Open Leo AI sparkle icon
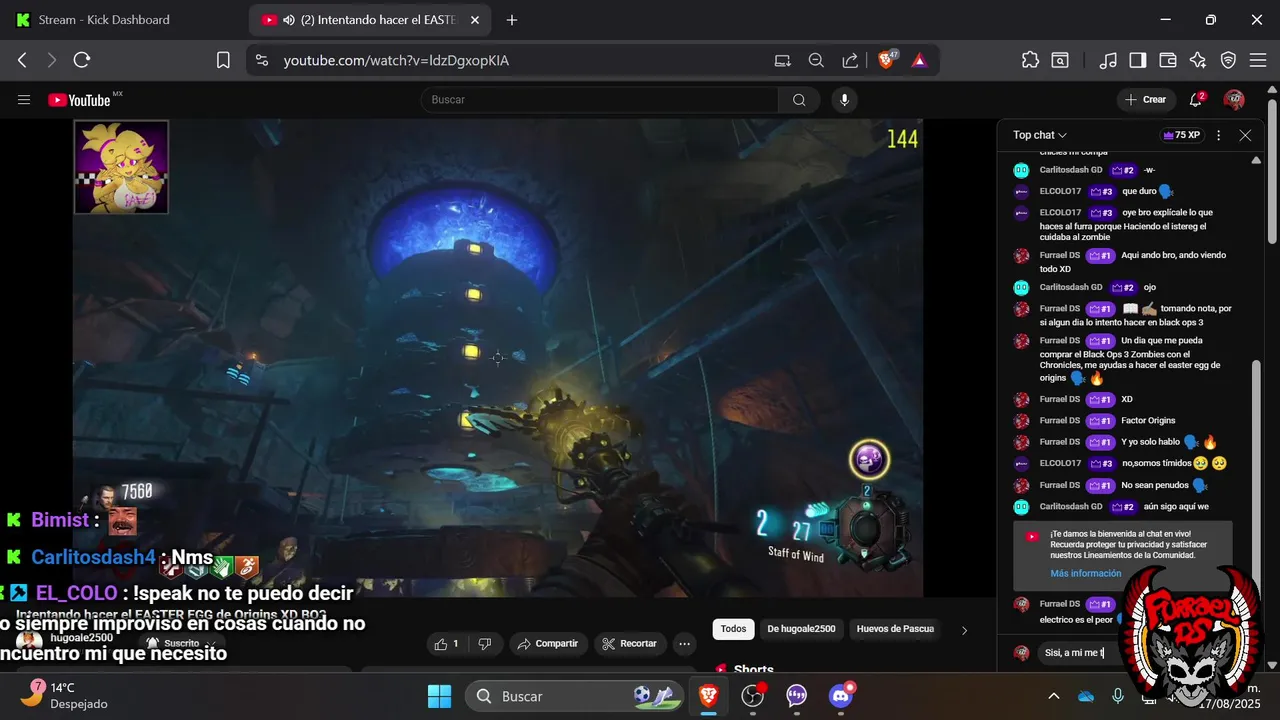Viewport: 1280px width, 720px height. (1198, 60)
